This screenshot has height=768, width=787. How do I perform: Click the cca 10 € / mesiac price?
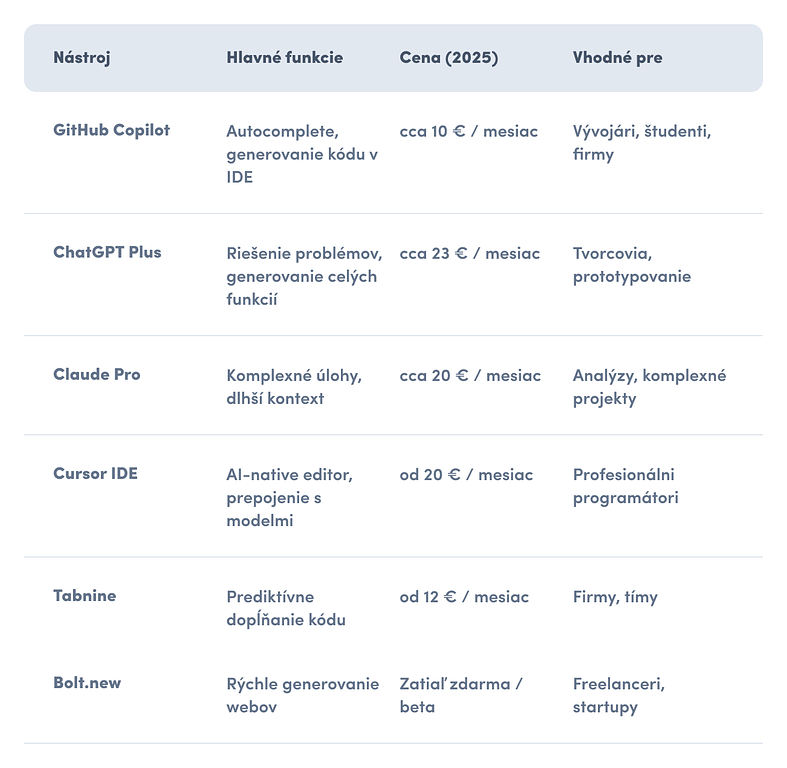pos(469,132)
